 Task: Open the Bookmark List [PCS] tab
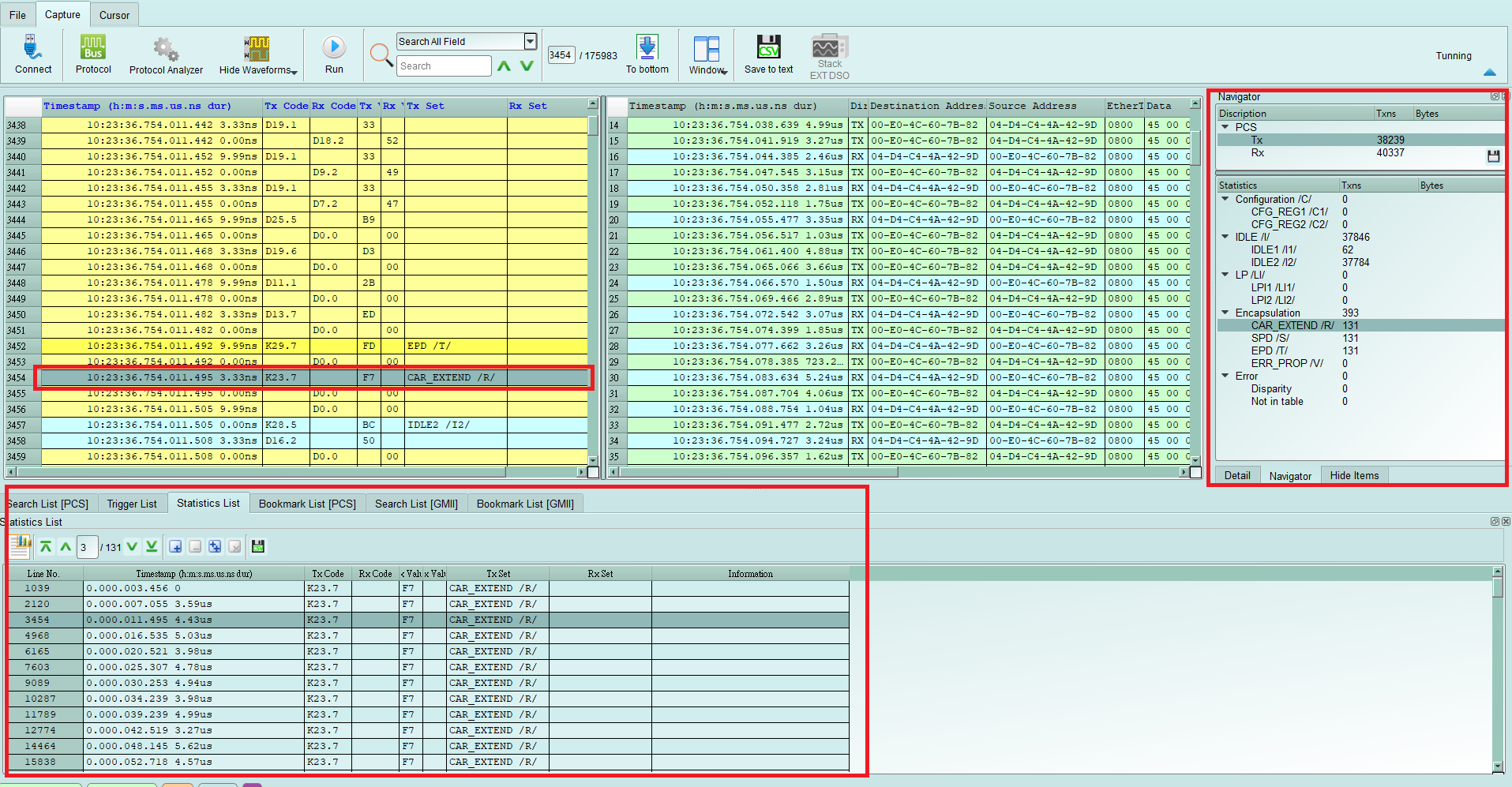click(x=307, y=504)
